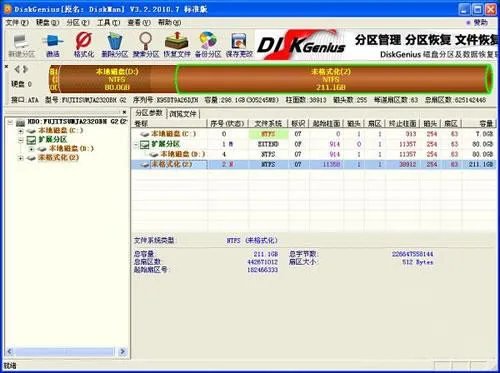
Task: Select the Local Disk (C:) row in partition table
Action: (313, 134)
